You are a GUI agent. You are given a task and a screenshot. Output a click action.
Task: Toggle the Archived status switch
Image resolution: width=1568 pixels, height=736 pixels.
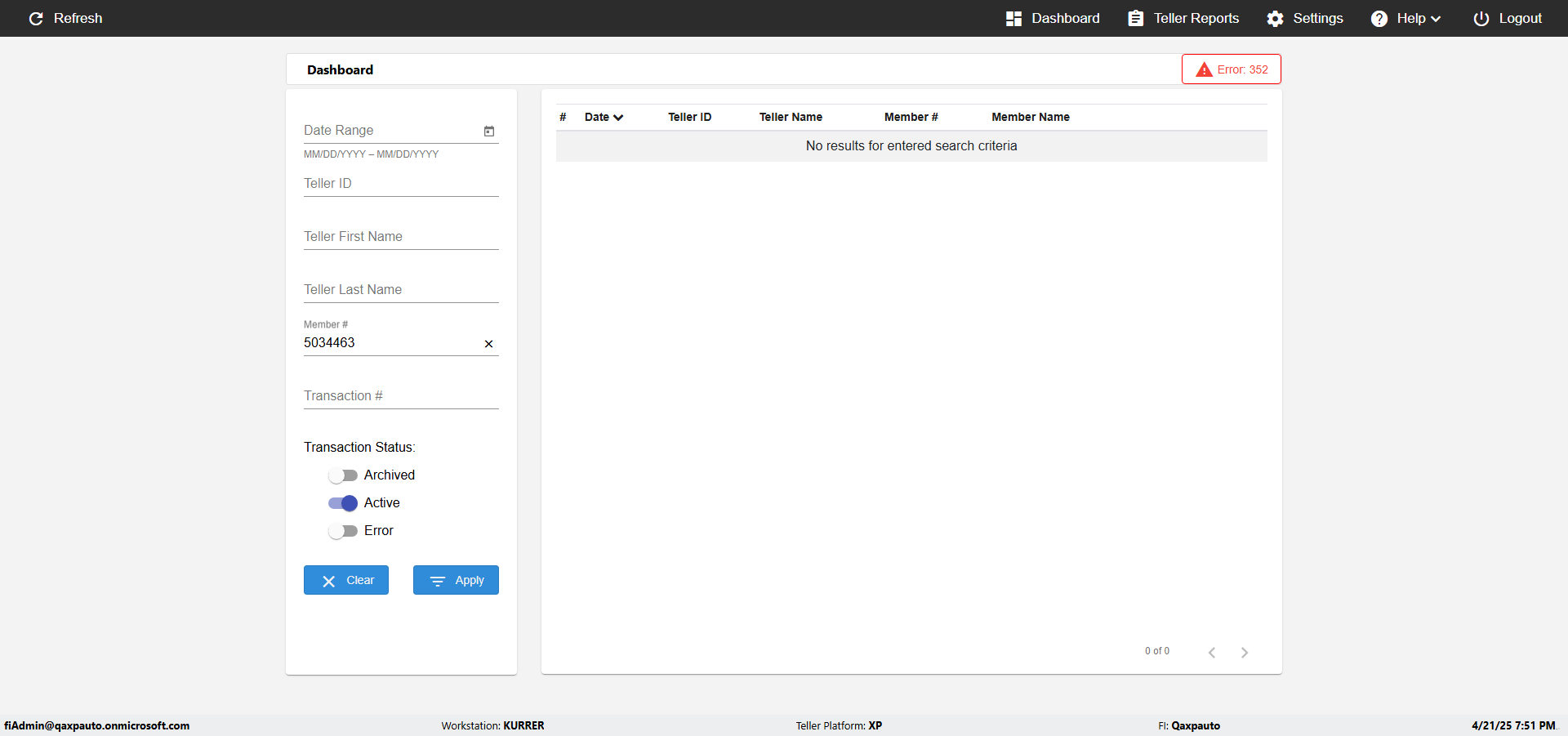[343, 475]
